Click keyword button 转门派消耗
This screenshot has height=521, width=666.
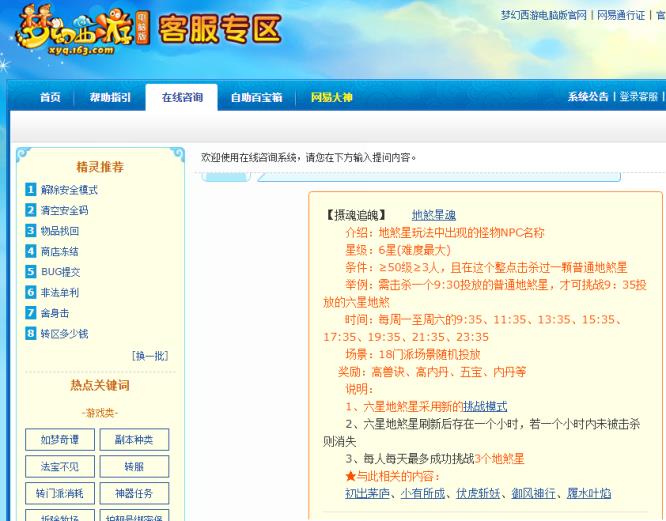[x=60, y=493]
